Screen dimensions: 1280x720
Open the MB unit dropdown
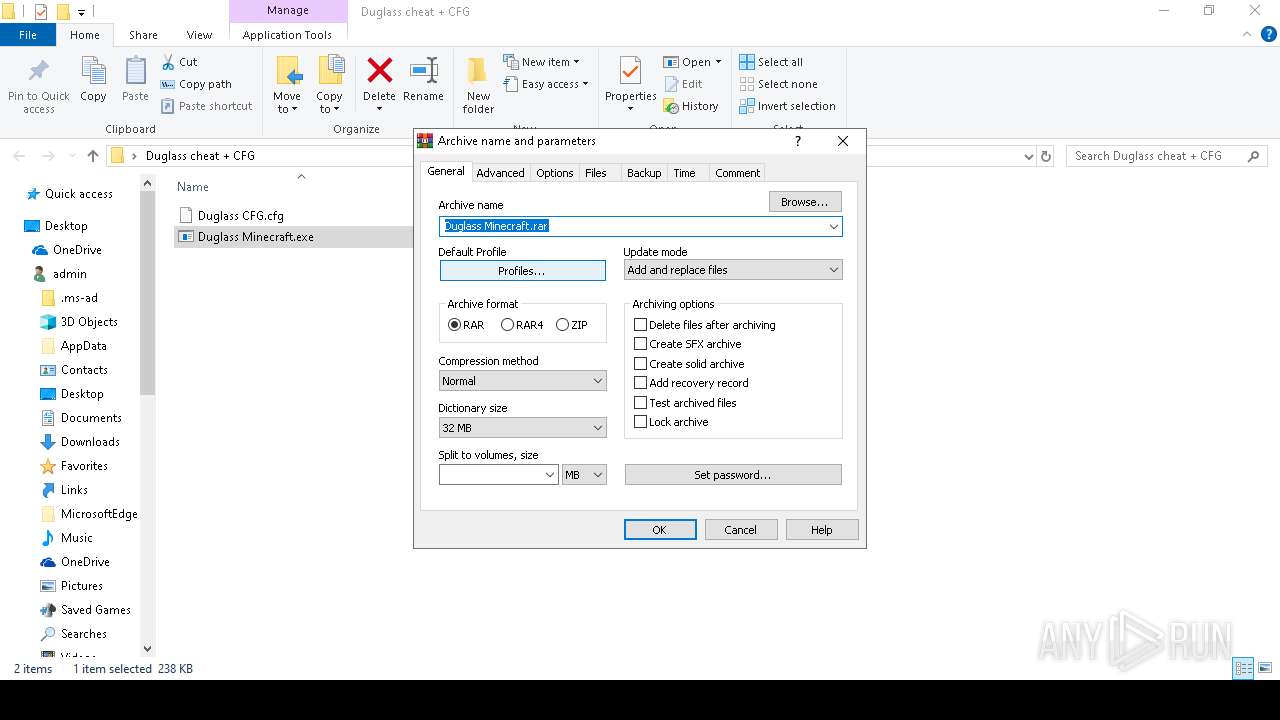tap(584, 475)
